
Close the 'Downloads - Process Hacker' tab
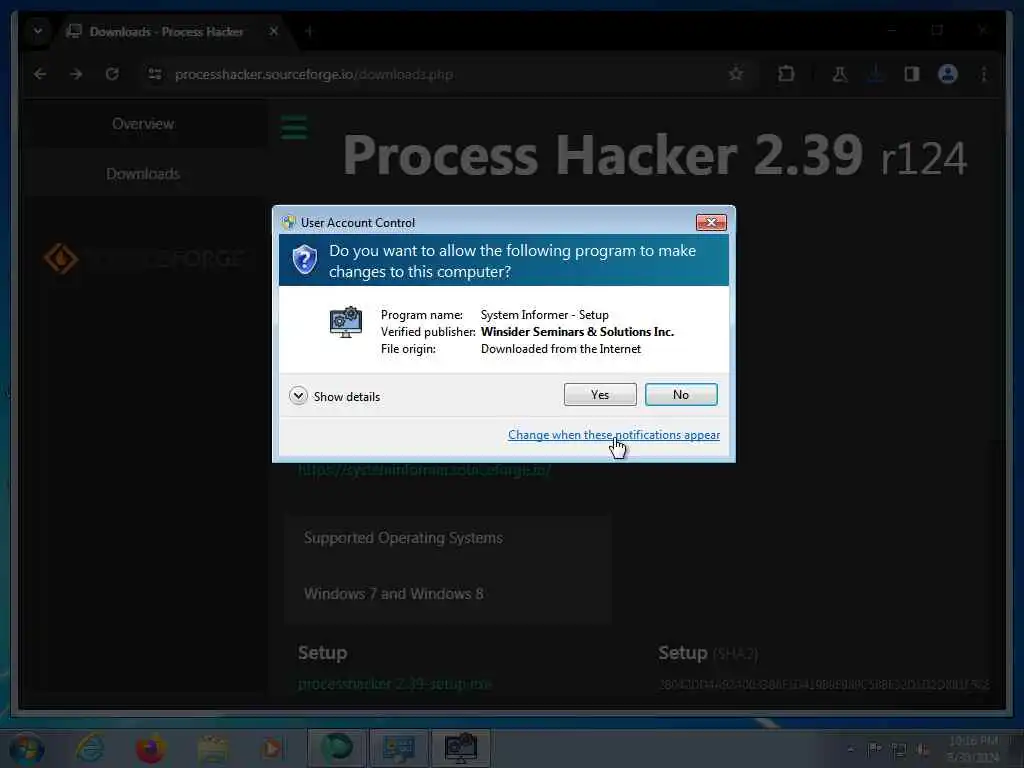click(x=274, y=31)
